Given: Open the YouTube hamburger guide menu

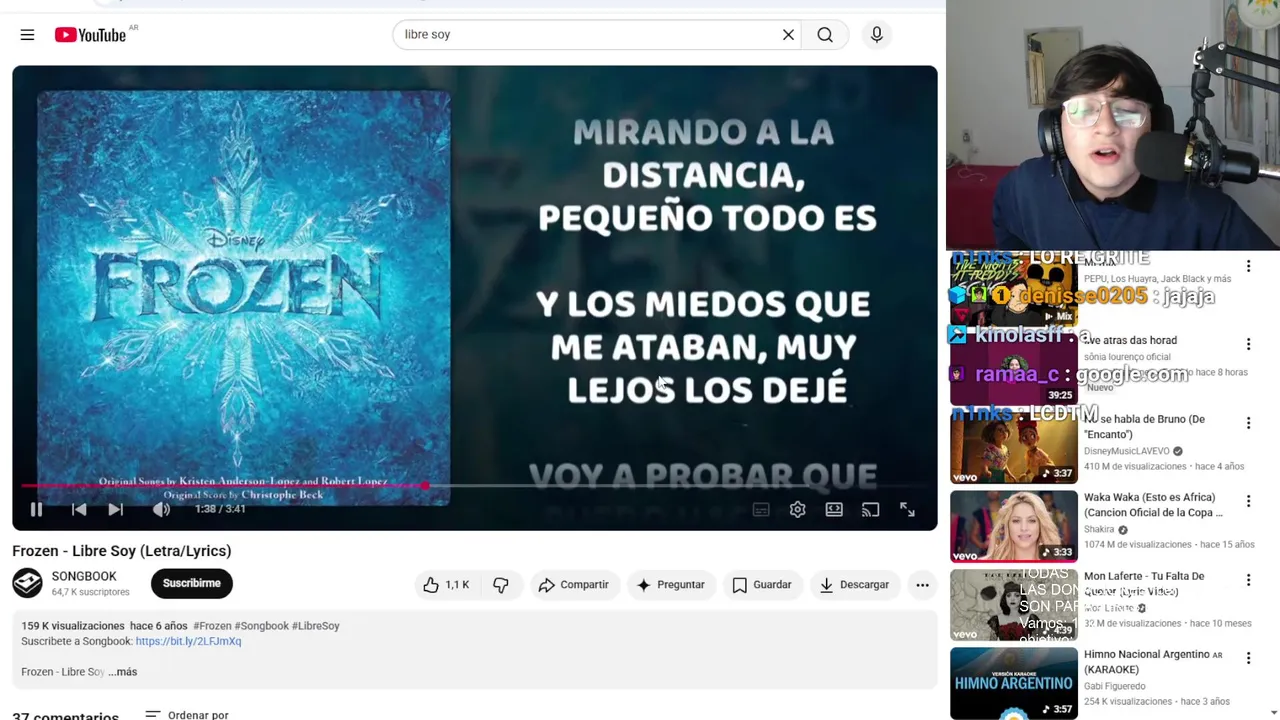Looking at the screenshot, I should (27, 35).
